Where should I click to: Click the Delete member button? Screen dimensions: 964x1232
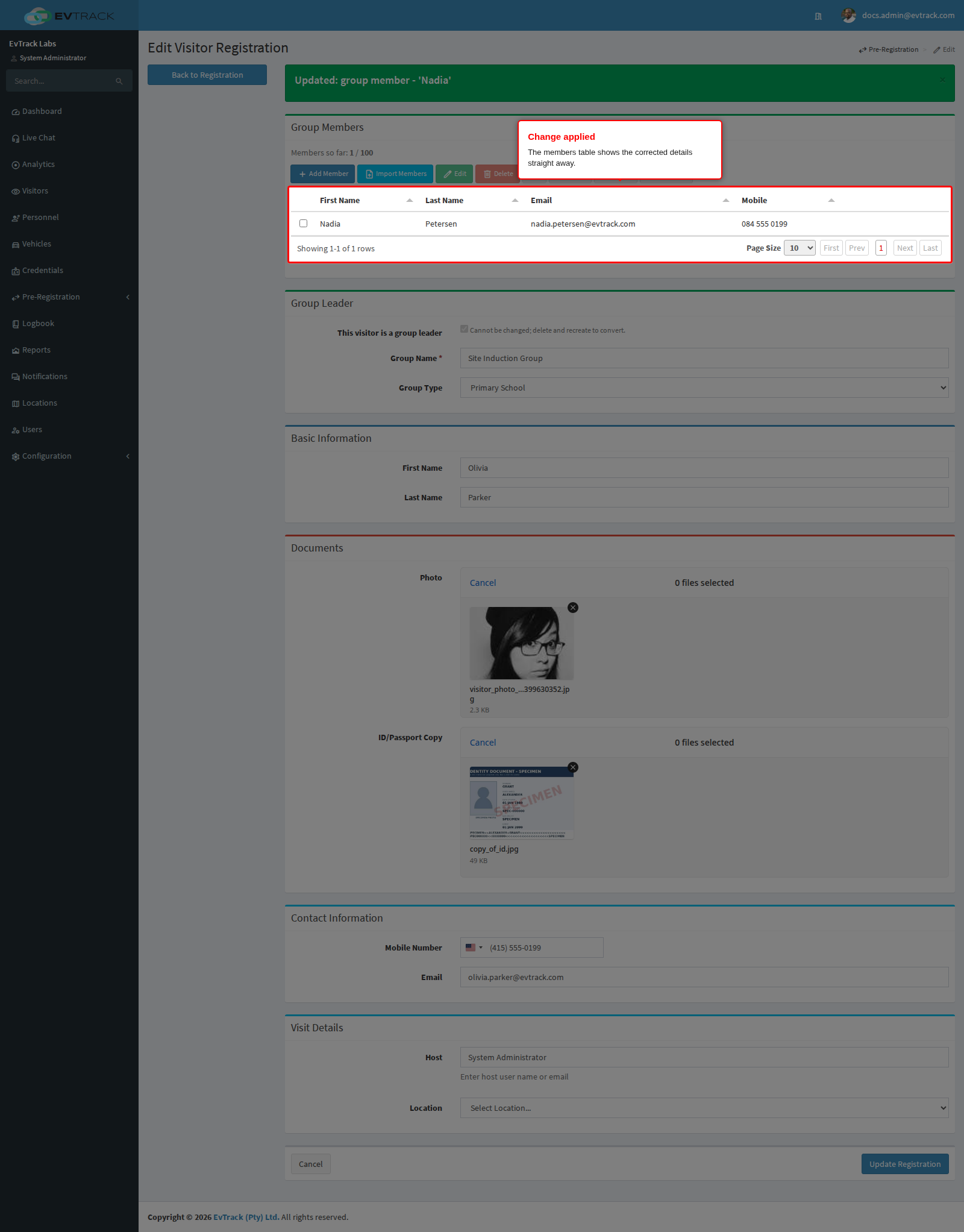click(x=498, y=174)
